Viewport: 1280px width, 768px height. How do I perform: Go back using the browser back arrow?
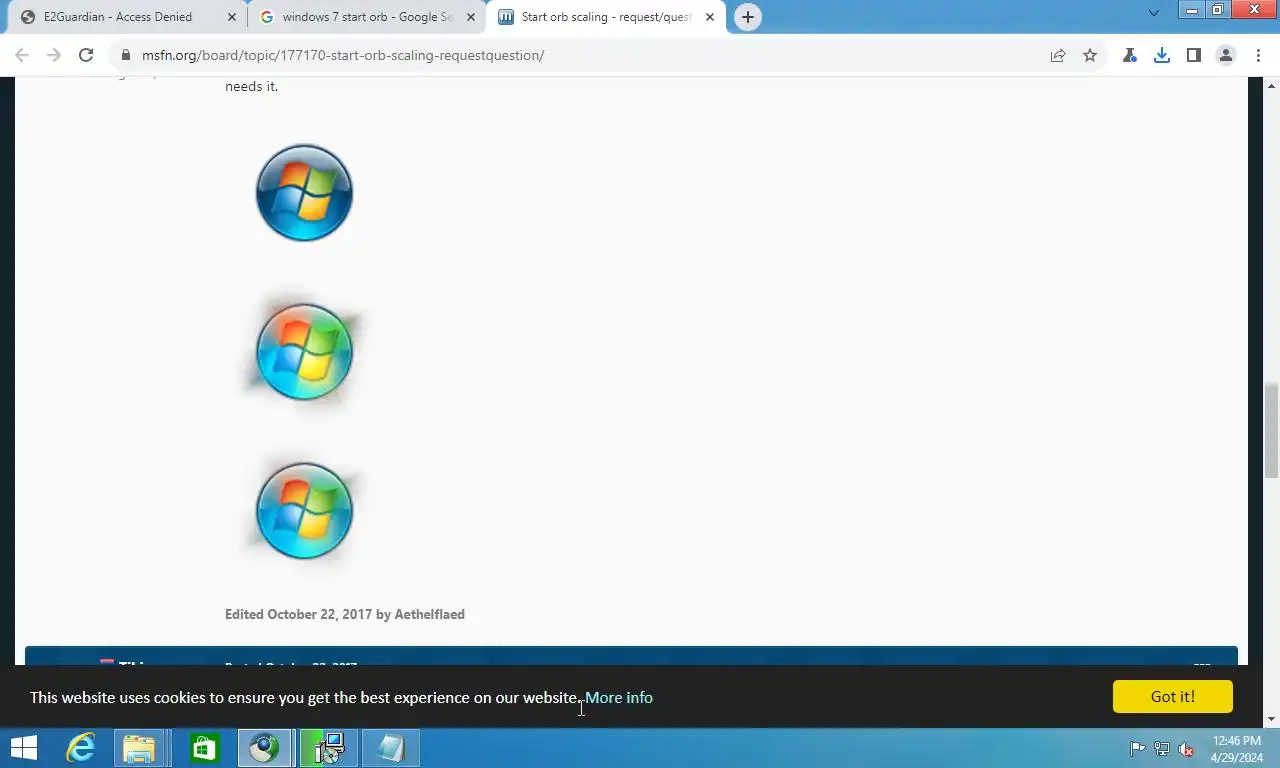(x=22, y=55)
